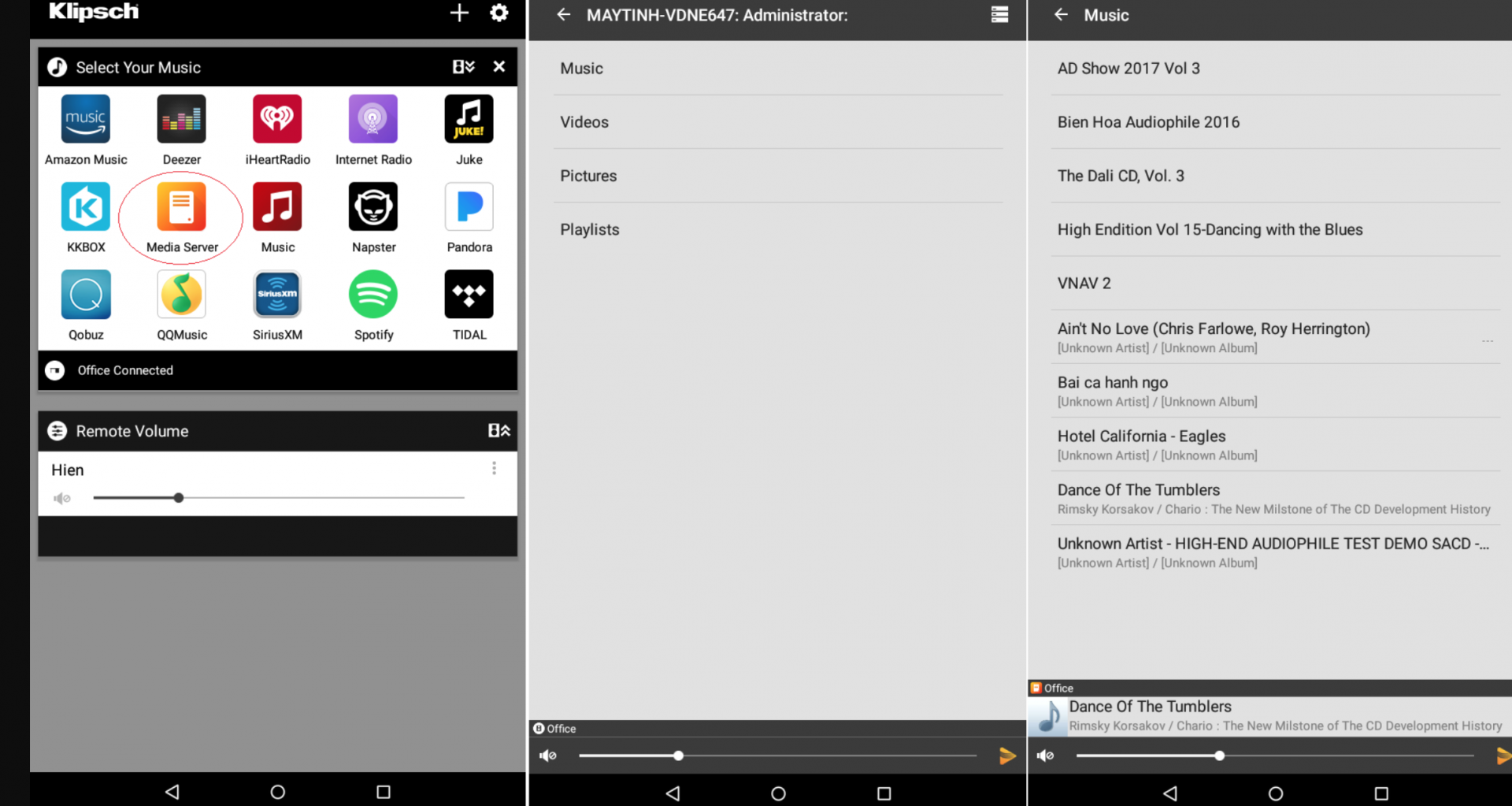Image resolution: width=1512 pixels, height=806 pixels.
Task: Open the Playlists folder
Action: click(778, 229)
